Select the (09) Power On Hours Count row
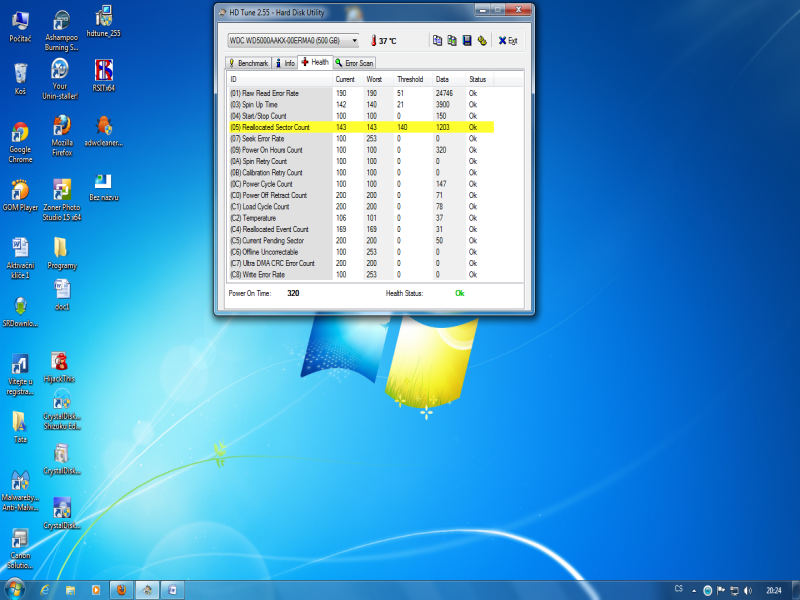This screenshot has width=800, height=600. pyautogui.click(x=361, y=150)
